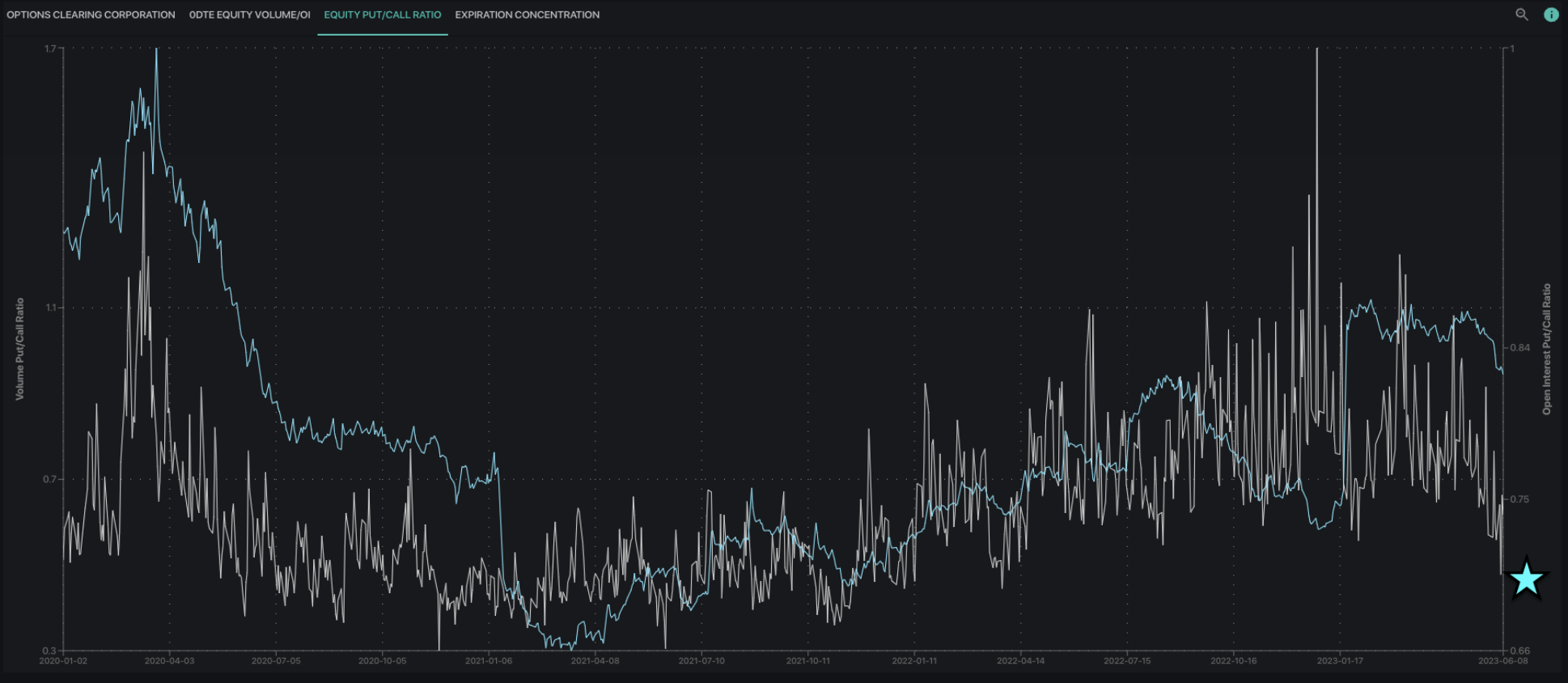The height and width of the screenshot is (683, 1568).
Task: Click the 0.66 right axis value
Action: (x=1520, y=651)
